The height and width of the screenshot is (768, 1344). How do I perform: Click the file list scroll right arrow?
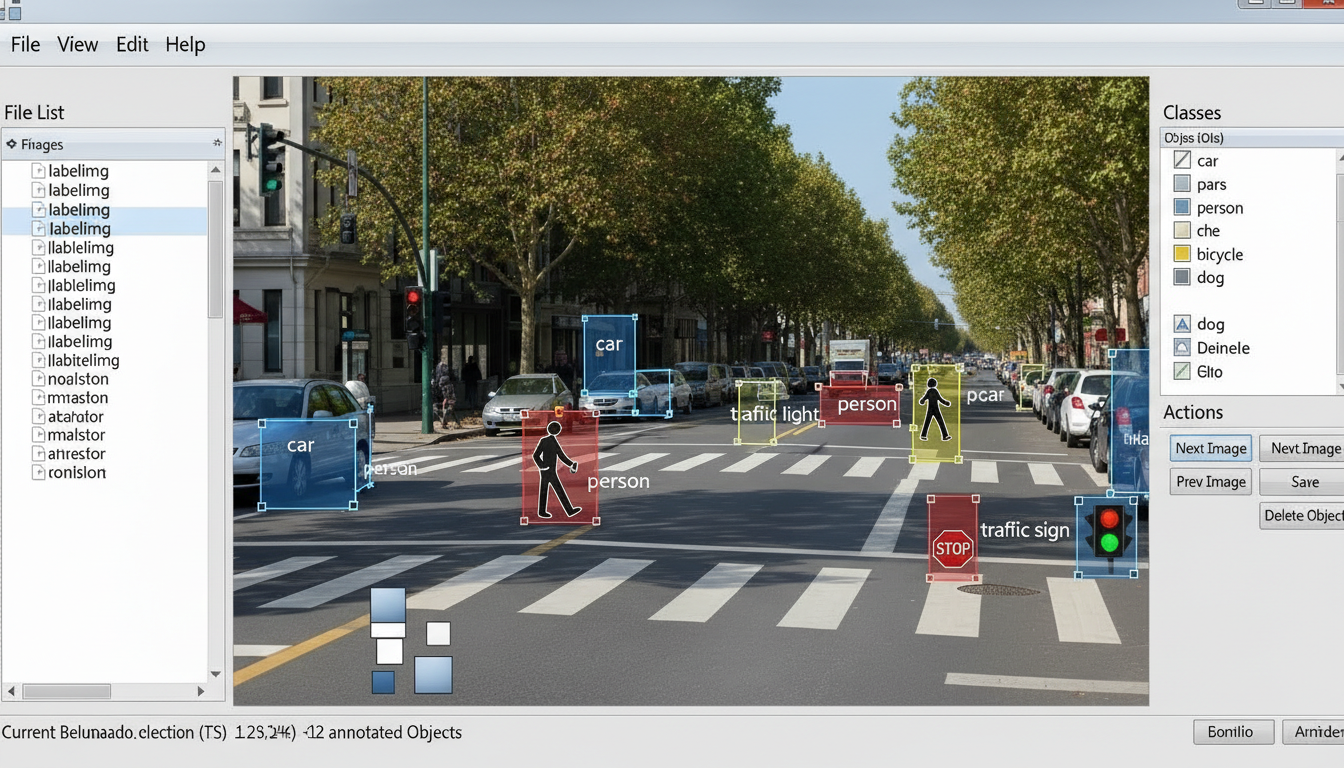coord(201,691)
